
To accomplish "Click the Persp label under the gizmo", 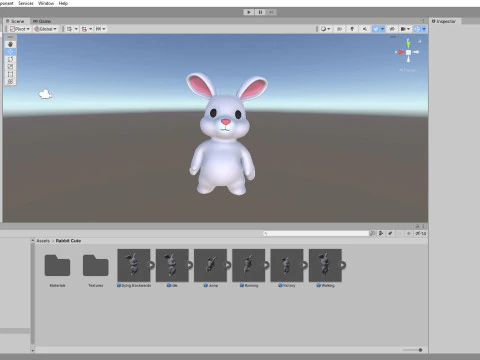I will point(407,70).
